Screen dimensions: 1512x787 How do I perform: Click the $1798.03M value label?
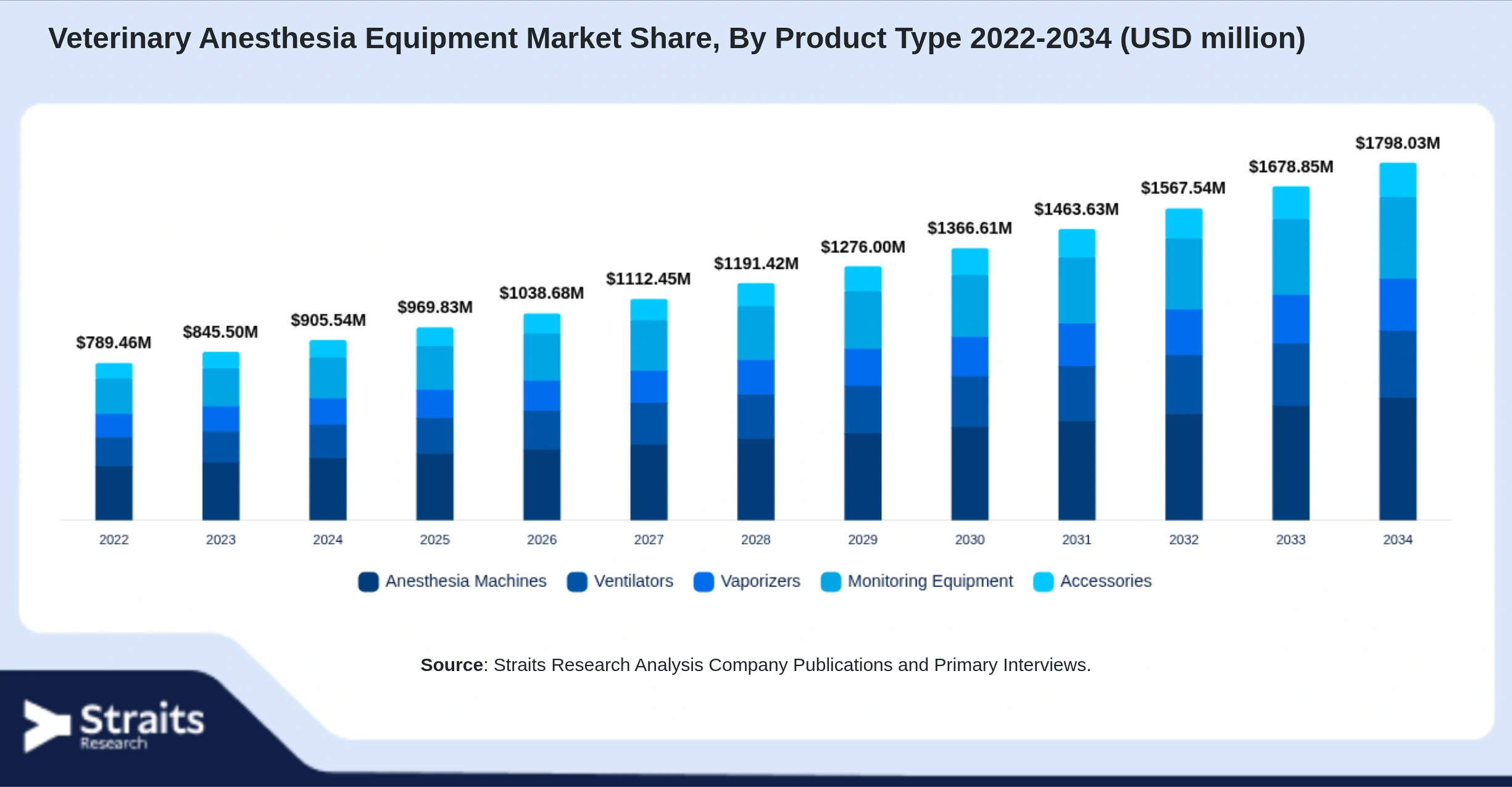tap(1398, 143)
